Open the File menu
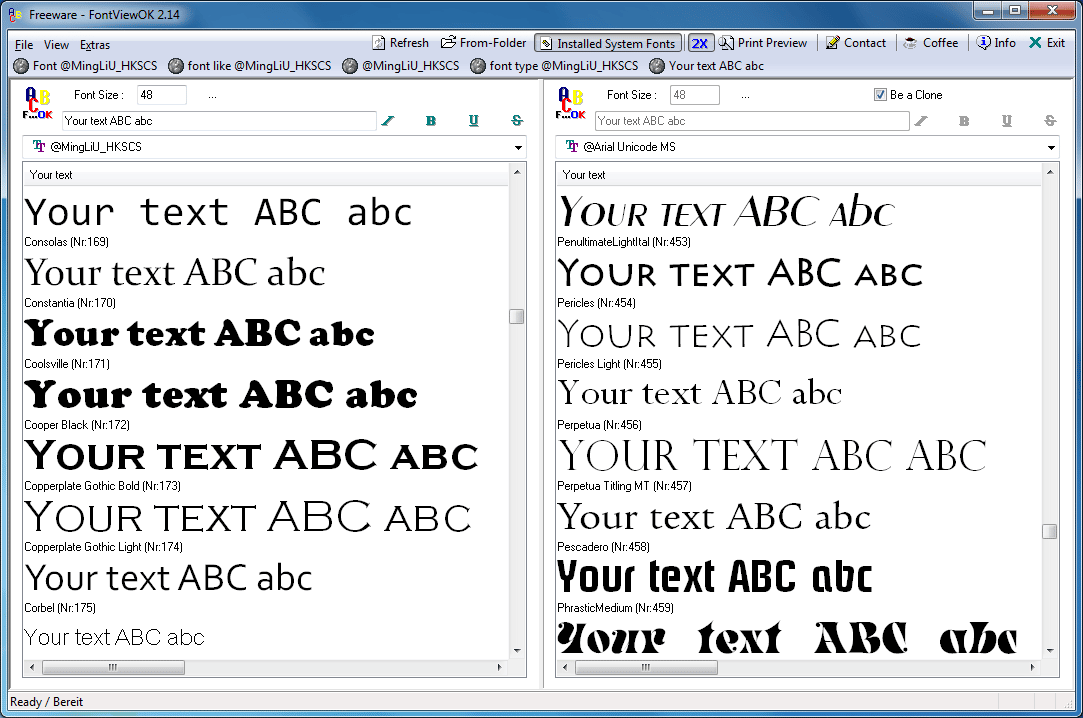The height and width of the screenshot is (718, 1083). pos(24,45)
